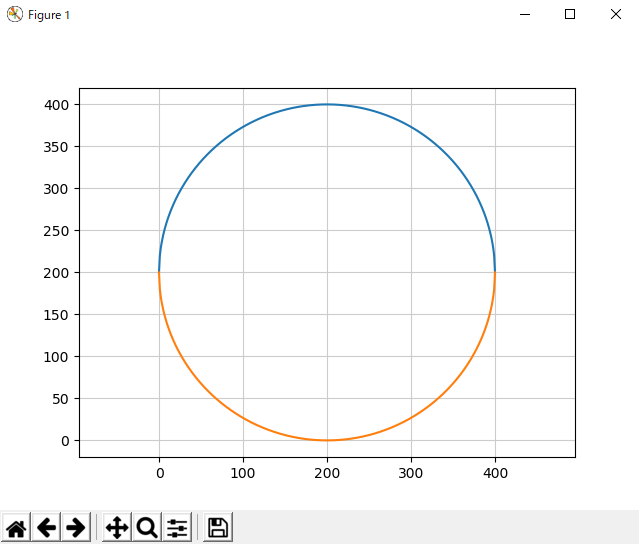The width and height of the screenshot is (639, 544).
Task: Maximize the Figure 1 window
Action: (570, 15)
